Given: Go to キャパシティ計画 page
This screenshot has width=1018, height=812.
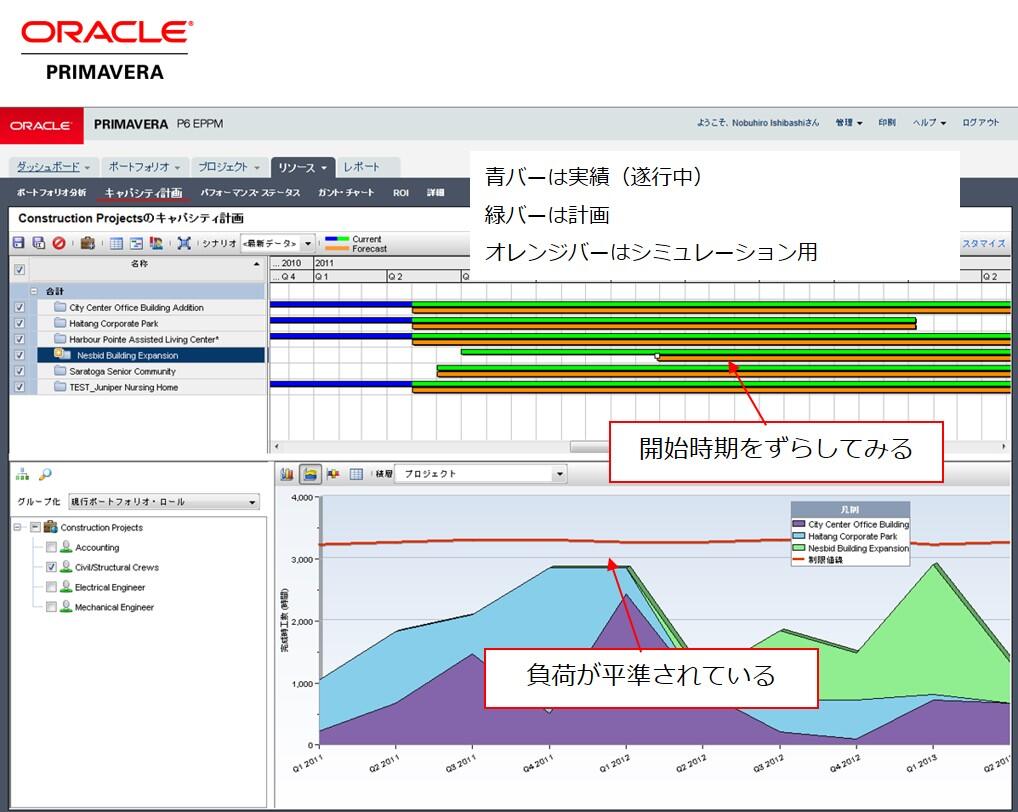Looking at the screenshot, I should pos(143,193).
